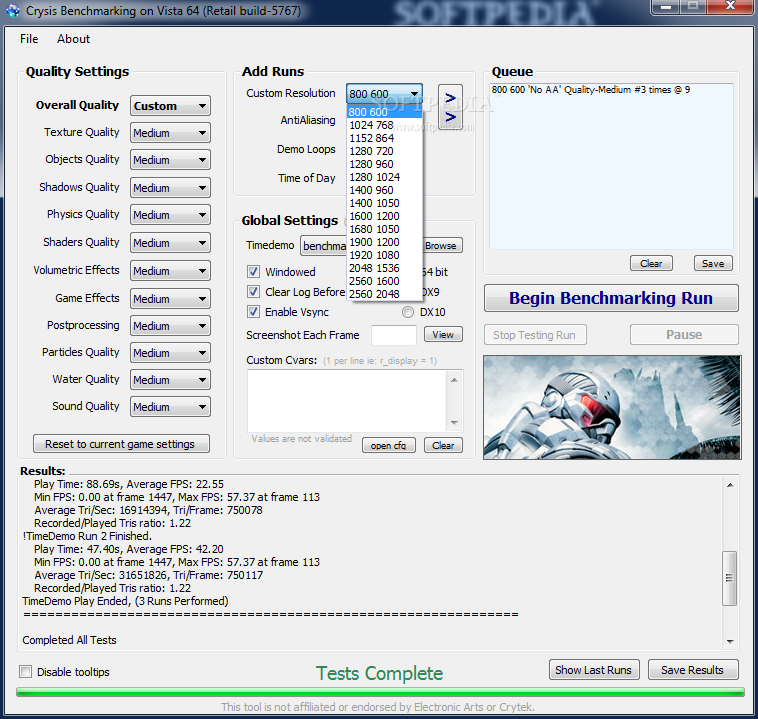Select 2560 1600 resolution option
This screenshot has width=758, height=719.
point(384,281)
